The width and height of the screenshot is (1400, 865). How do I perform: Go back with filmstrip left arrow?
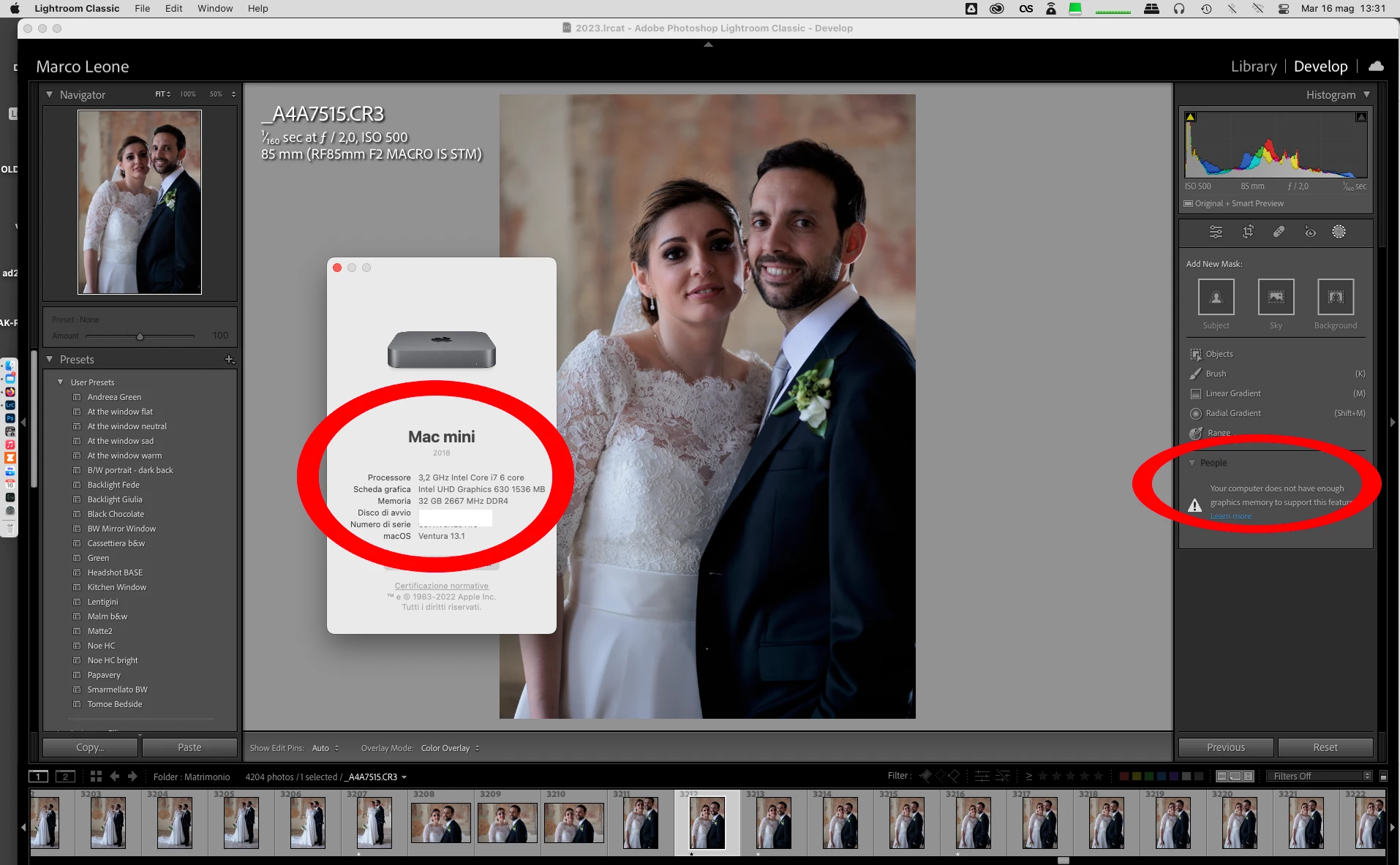pyautogui.click(x=115, y=777)
